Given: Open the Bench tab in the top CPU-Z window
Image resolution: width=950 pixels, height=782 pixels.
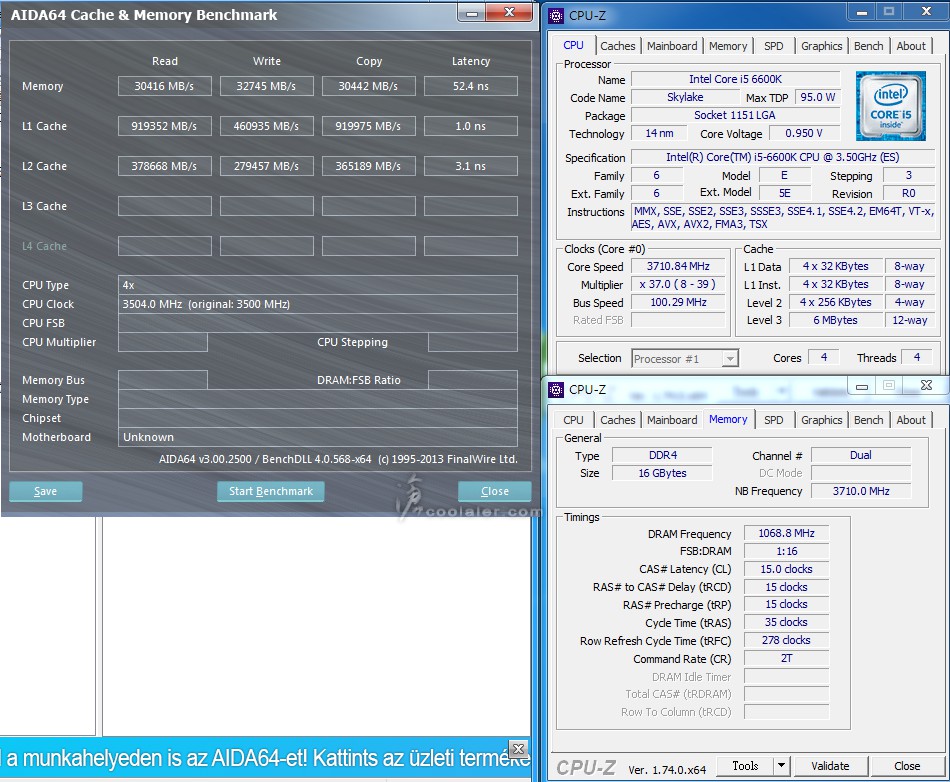Looking at the screenshot, I should 868,46.
